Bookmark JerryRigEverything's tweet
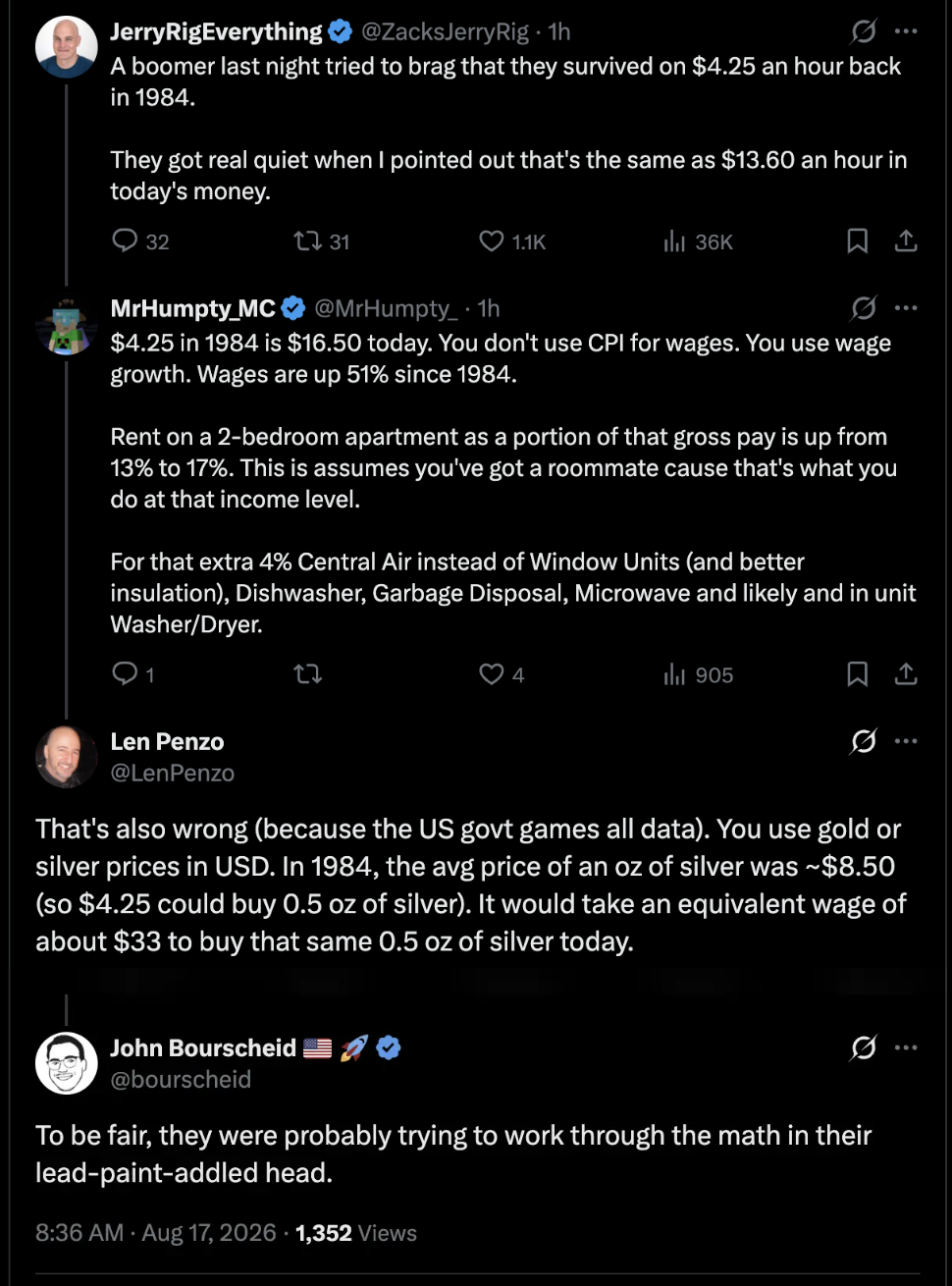 click(857, 241)
